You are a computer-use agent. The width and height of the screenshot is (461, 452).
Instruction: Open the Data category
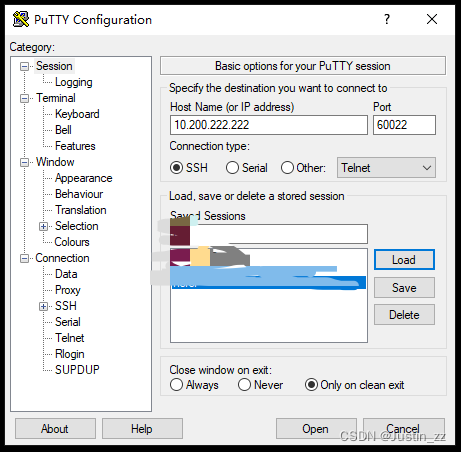(66, 274)
